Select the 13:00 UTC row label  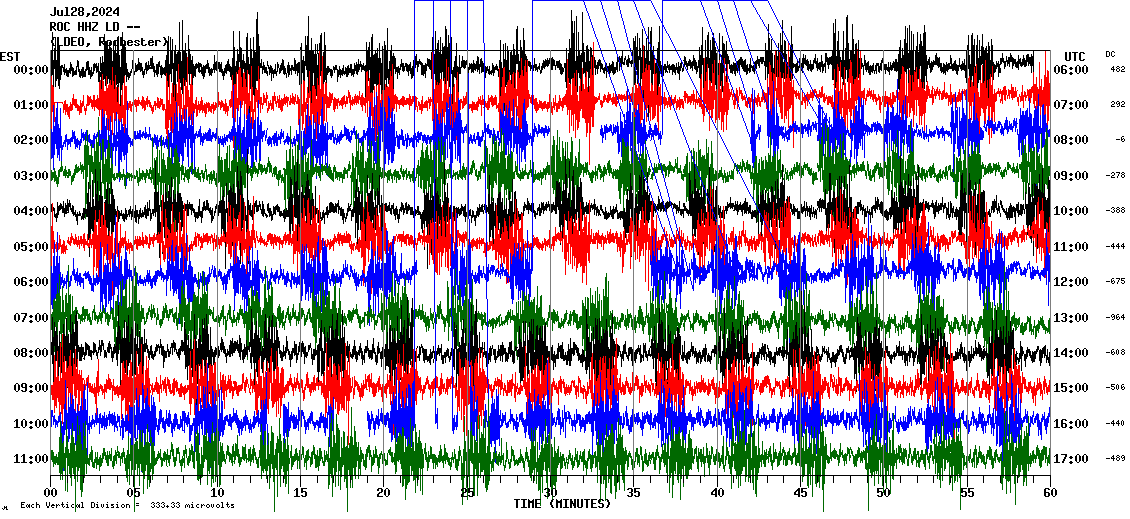pyautogui.click(x=1079, y=317)
